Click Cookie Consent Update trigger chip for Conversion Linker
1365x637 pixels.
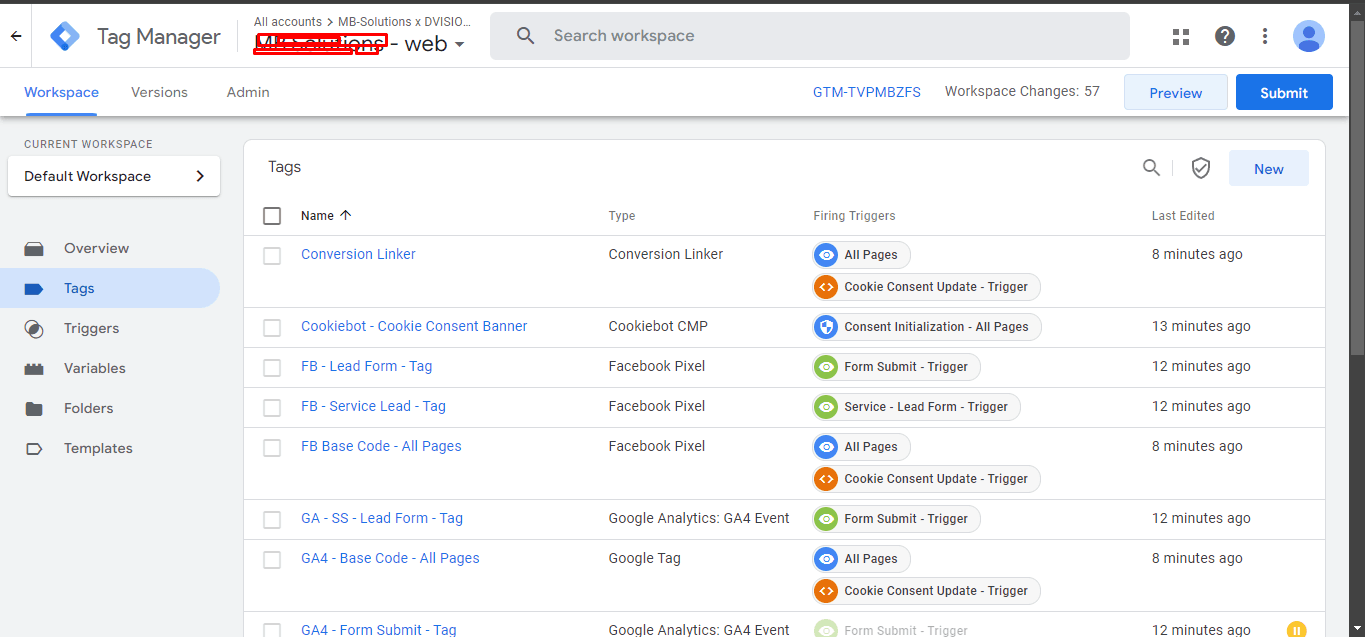(927, 287)
